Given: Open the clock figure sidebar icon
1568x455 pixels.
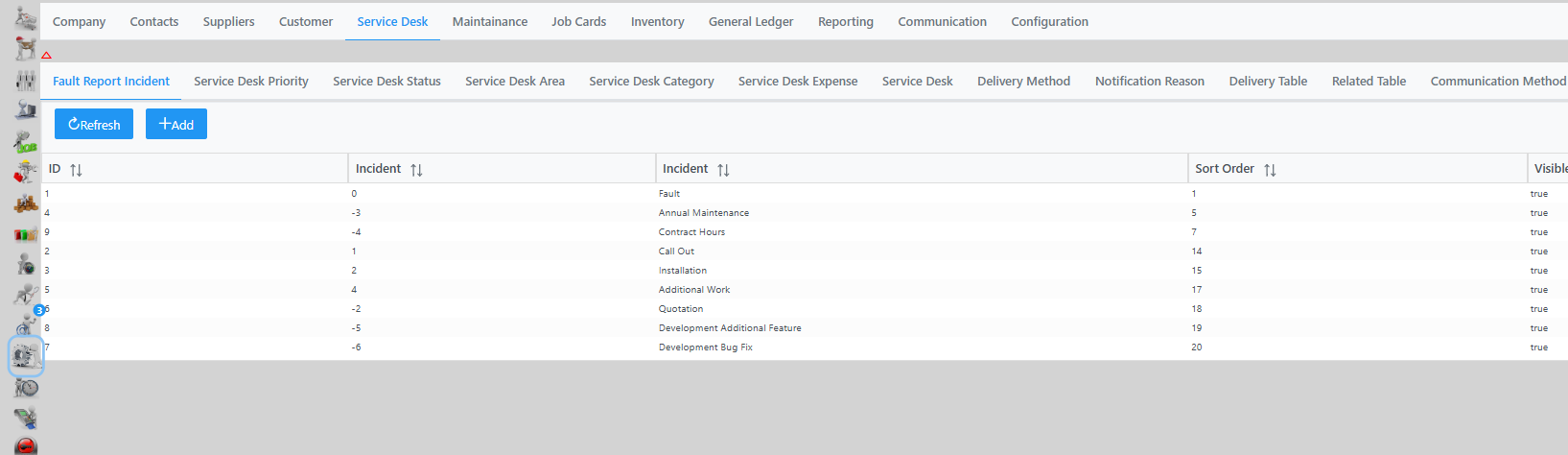Looking at the screenshot, I should (x=26, y=388).
